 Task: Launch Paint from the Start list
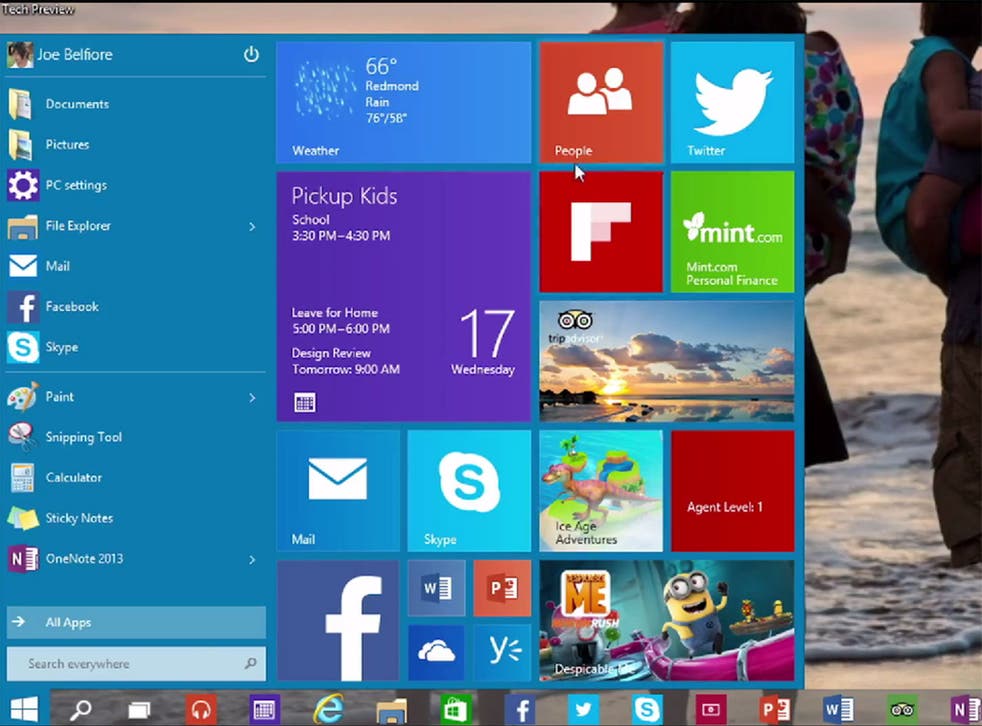click(123, 397)
